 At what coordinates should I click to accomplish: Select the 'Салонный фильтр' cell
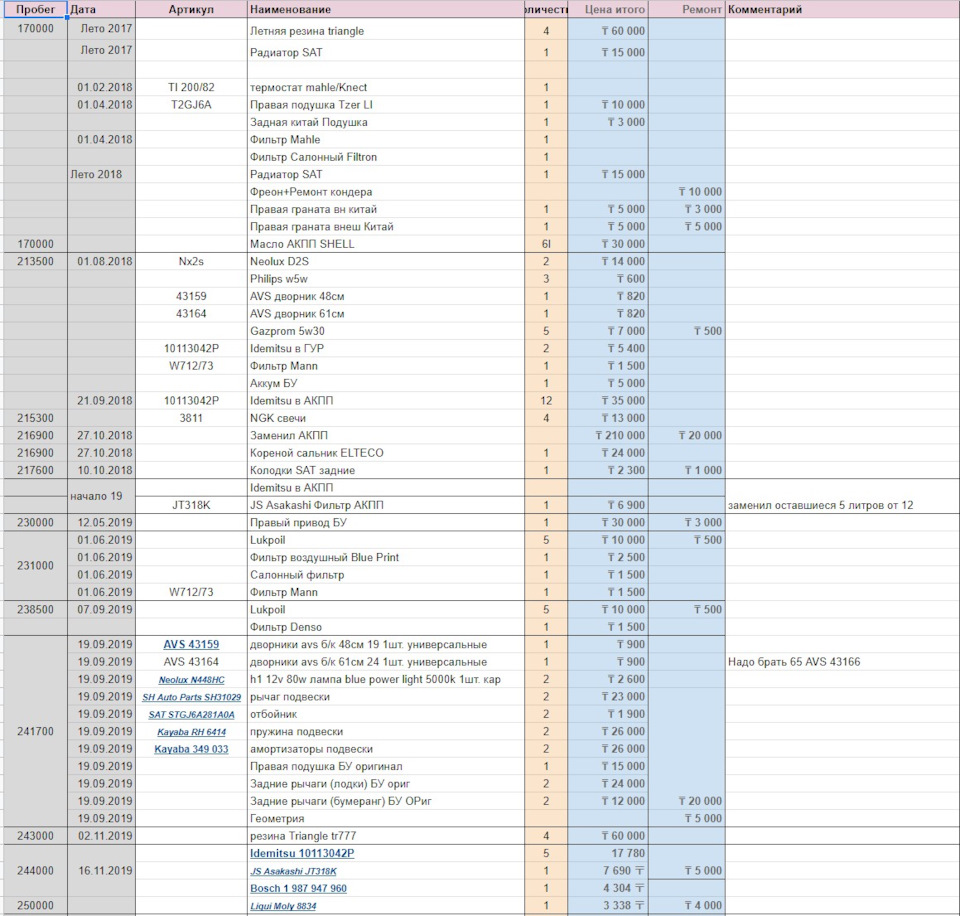(x=386, y=575)
